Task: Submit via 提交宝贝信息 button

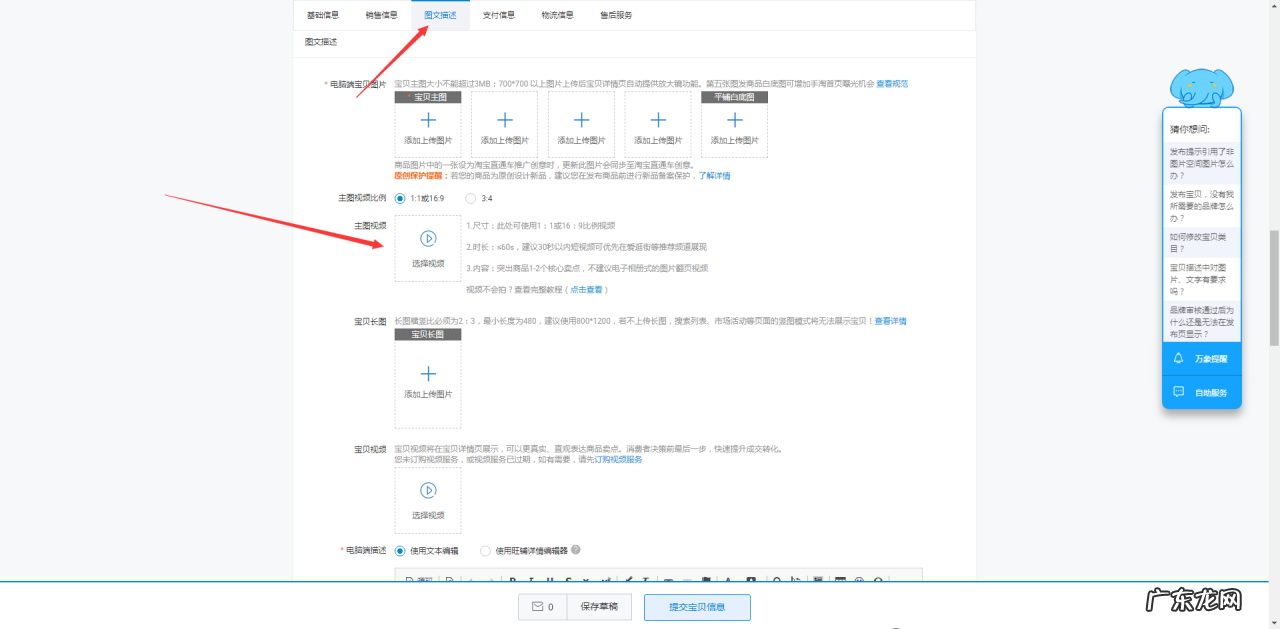Action: click(696, 607)
